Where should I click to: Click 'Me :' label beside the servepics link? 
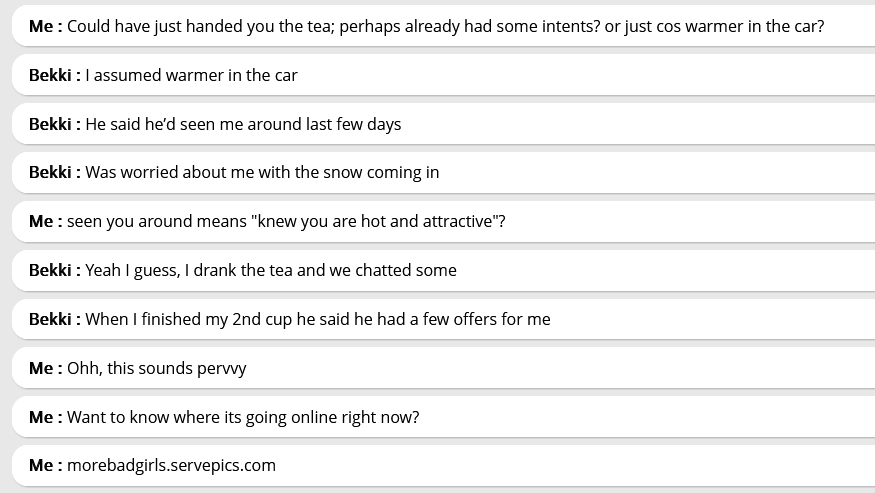click(45, 465)
